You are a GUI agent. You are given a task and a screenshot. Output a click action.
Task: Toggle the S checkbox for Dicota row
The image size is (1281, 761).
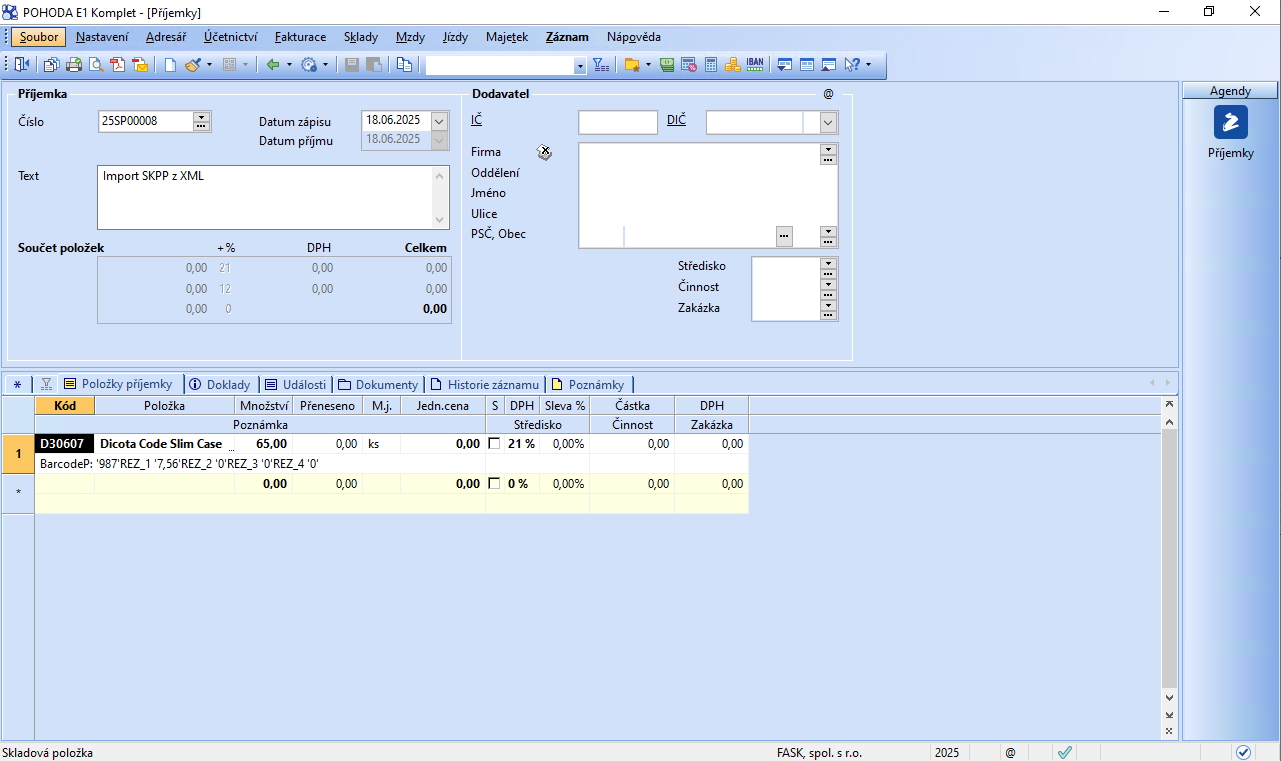[494, 444]
